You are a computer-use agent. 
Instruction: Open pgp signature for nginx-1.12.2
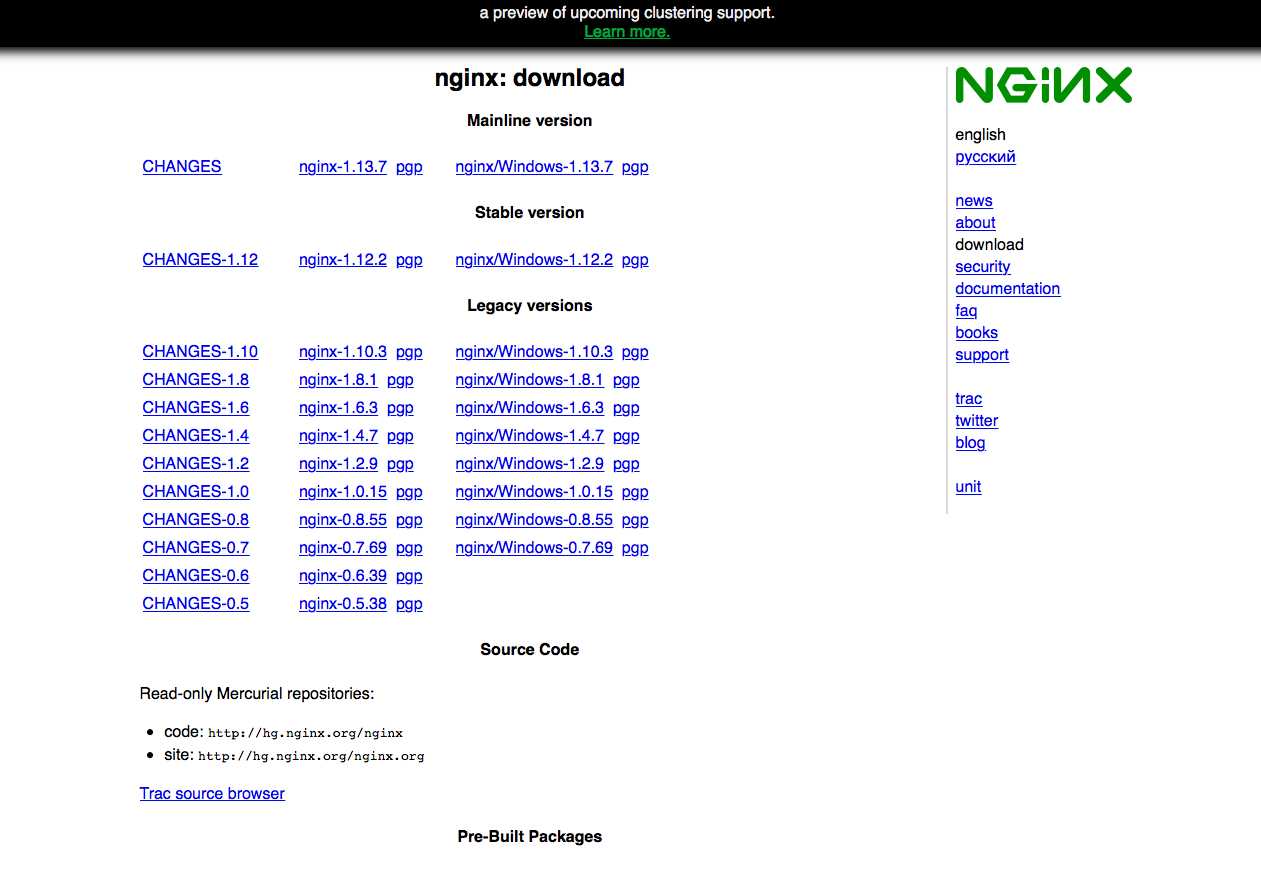point(409,260)
